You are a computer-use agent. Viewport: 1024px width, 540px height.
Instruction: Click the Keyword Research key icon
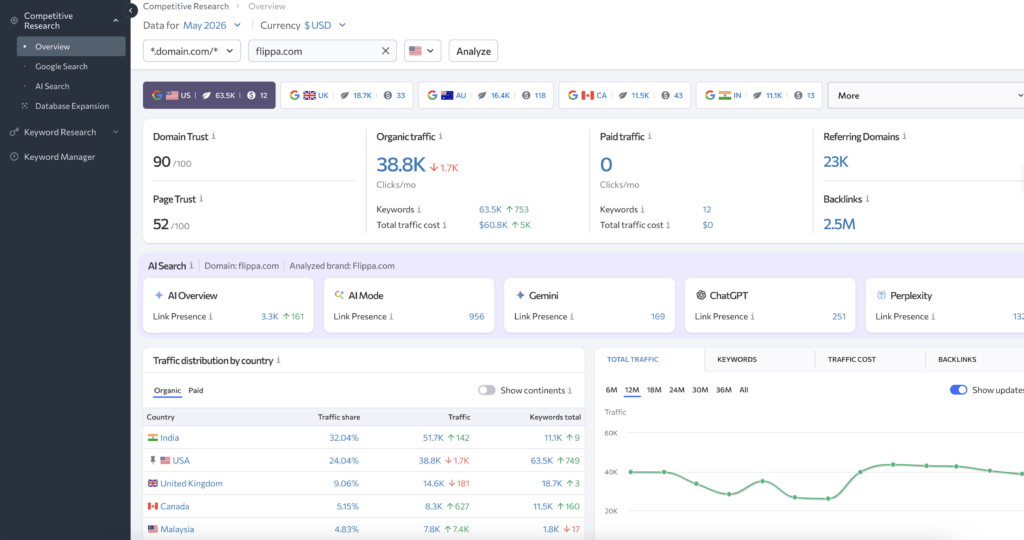tap(14, 132)
